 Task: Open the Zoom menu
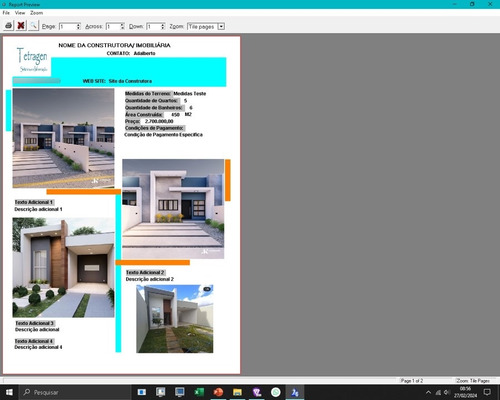(x=36, y=13)
